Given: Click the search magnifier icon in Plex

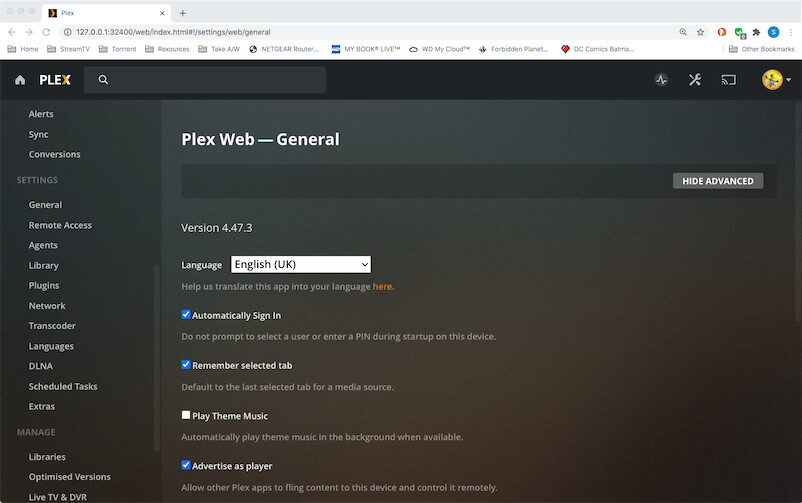Looking at the screenshot, I should pyautogui.click(x=103, y=80).
